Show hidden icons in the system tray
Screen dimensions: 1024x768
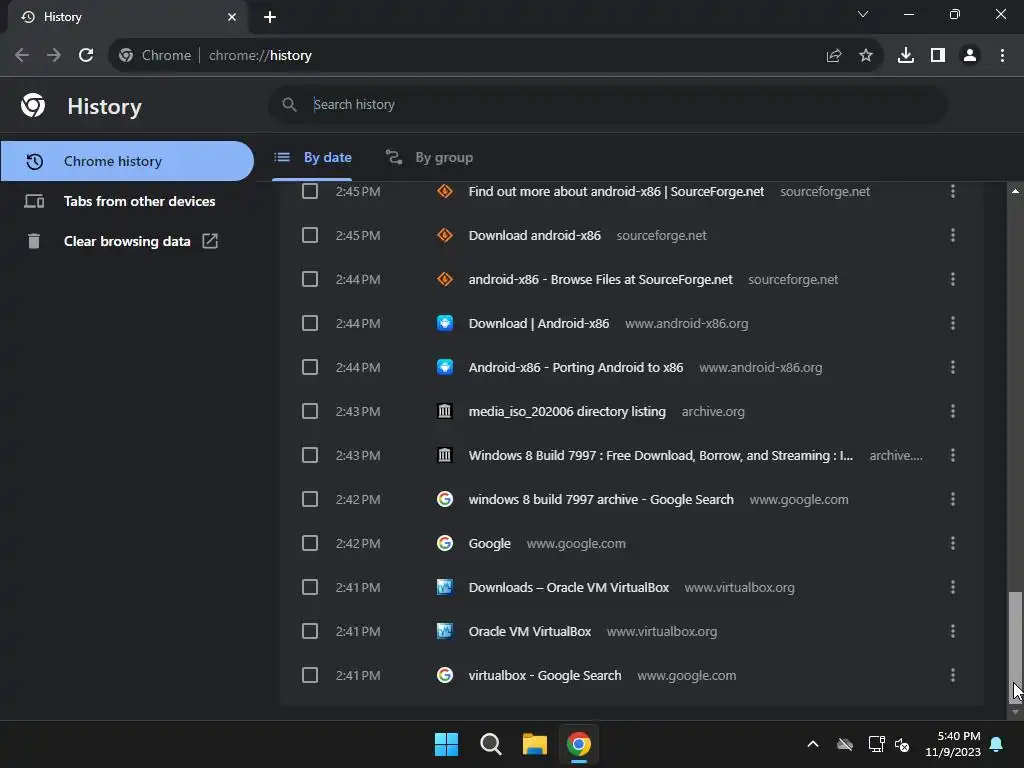click(813, 744)
